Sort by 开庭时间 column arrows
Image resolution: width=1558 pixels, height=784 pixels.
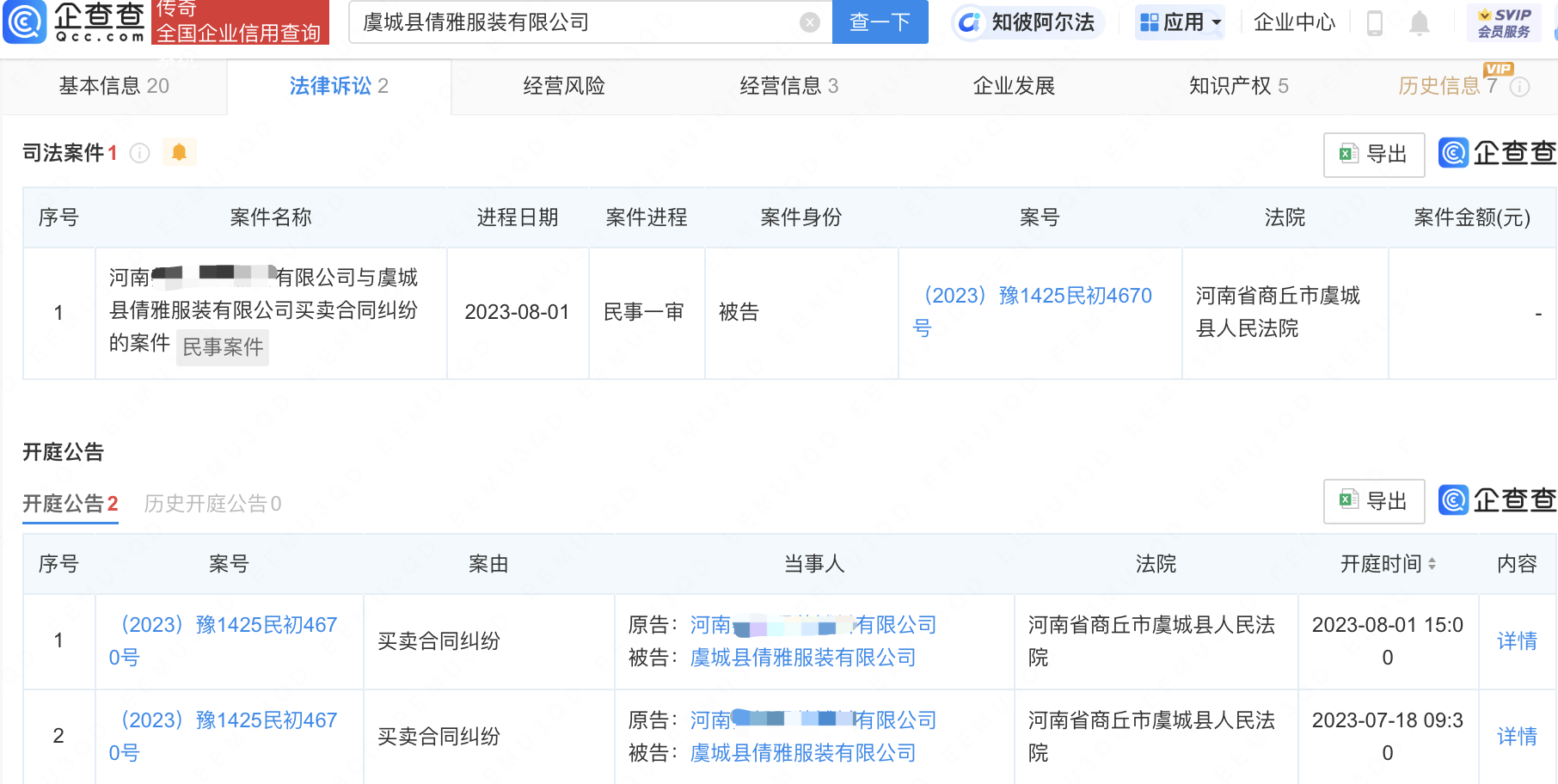pos(1432,564)
